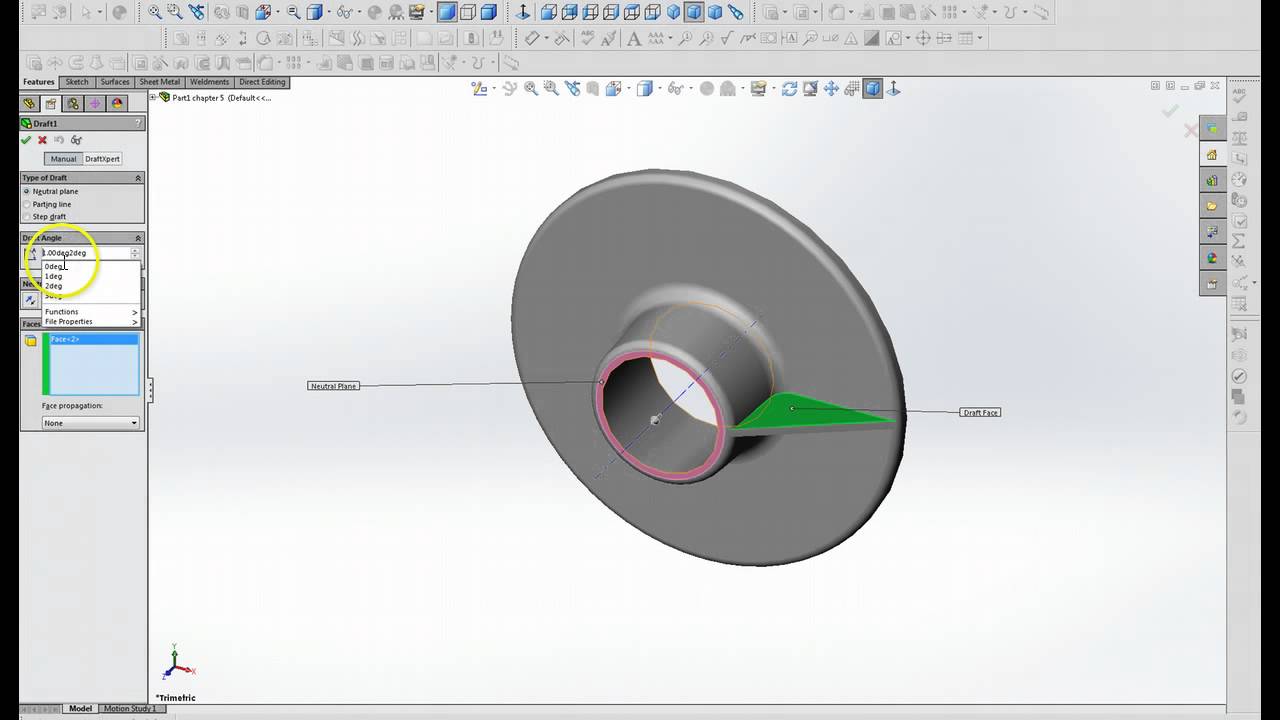The width and height of the screenshot is (1280, 720).
Task: Choose 1deg from the angle list
Action: (54, 276)
